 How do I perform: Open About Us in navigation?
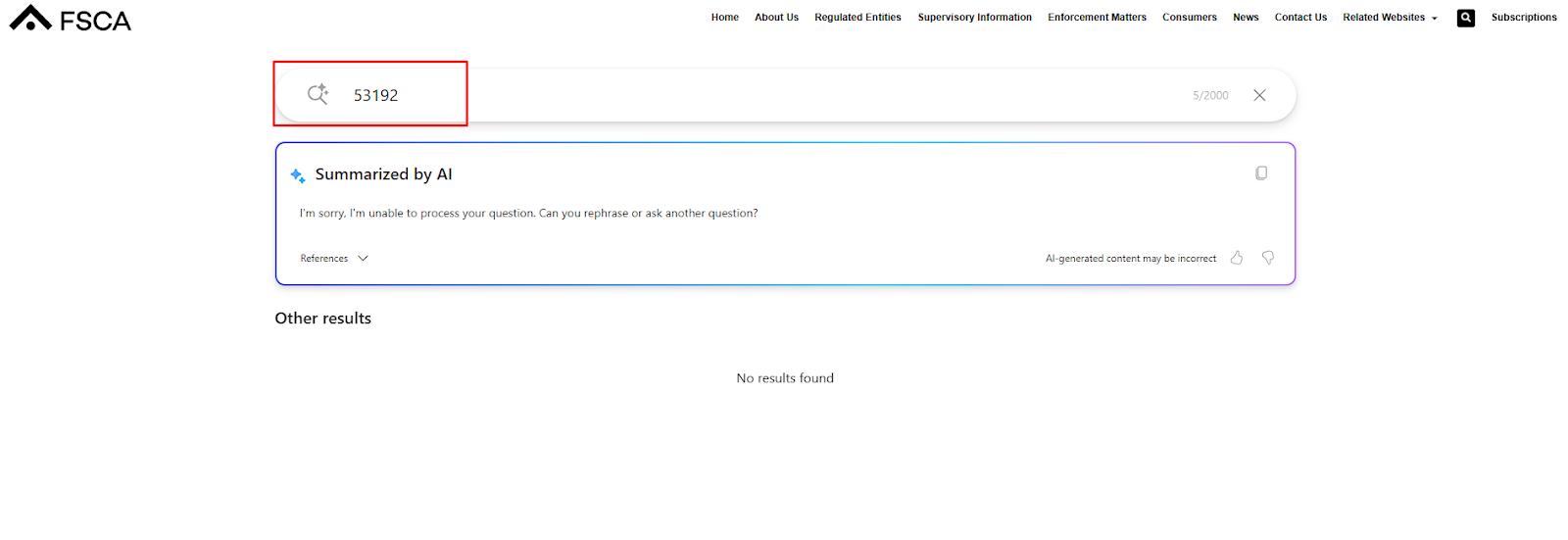pos(776,18)
